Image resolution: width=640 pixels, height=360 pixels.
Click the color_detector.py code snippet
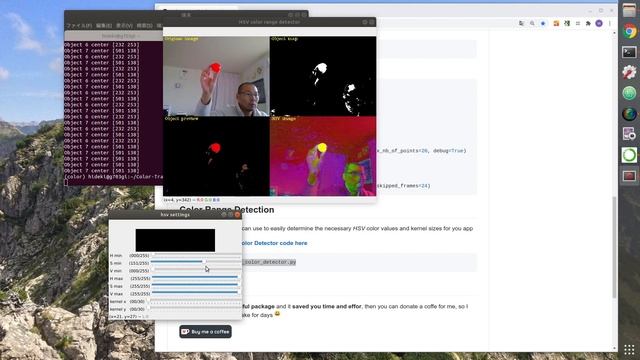point(269,262)
